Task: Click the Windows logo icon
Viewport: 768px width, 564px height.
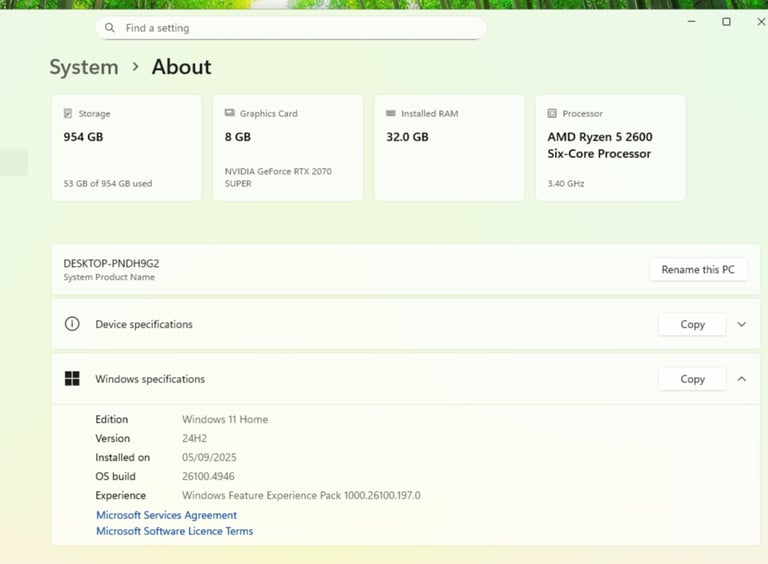Action: pyautogui.click(x=72, y=378)
